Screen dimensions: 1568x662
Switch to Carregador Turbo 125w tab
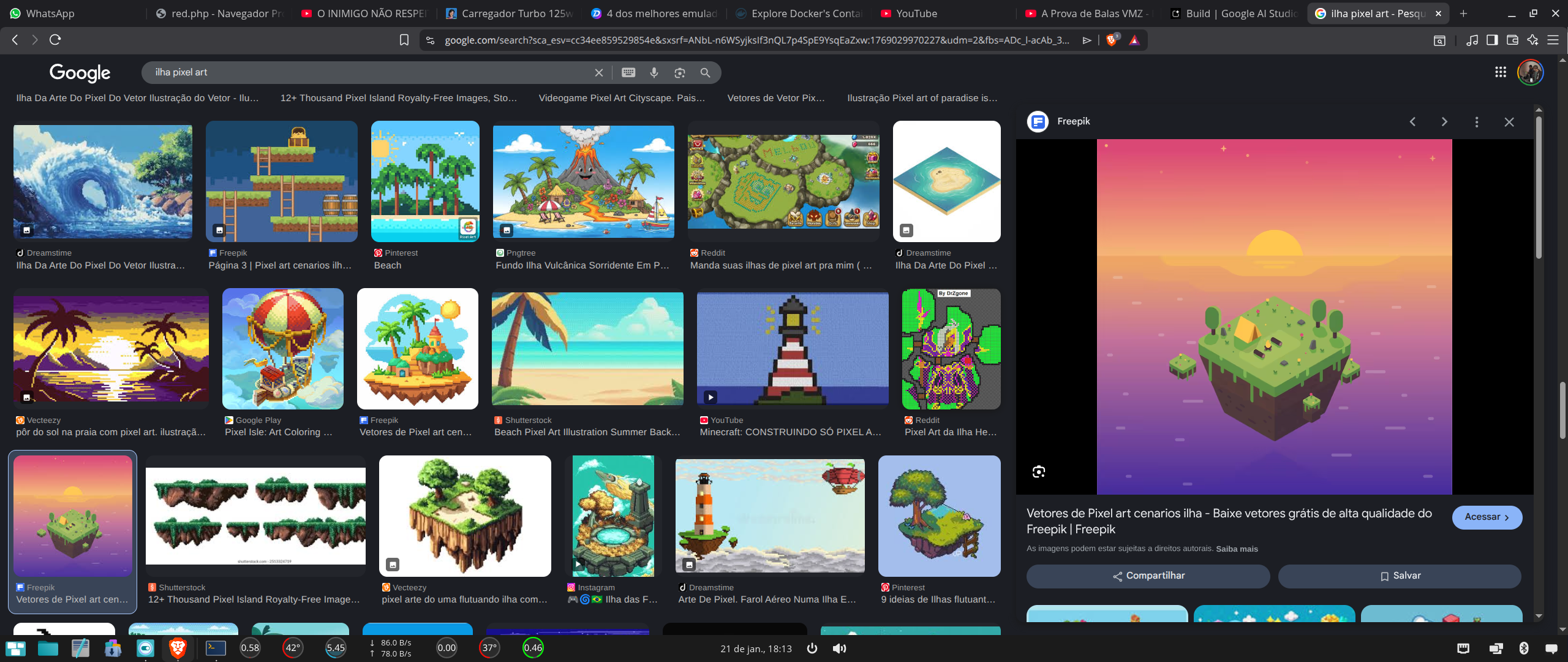(x=510, y=13)
